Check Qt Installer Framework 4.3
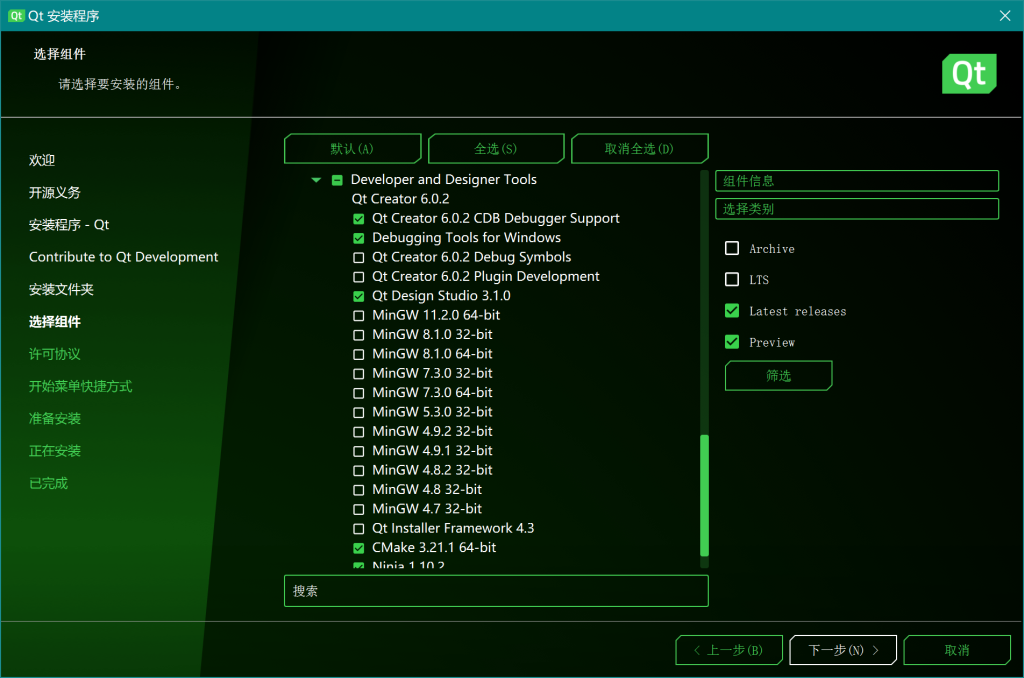Viewport: 1024px width, 678px height. [x=359, y=528]
